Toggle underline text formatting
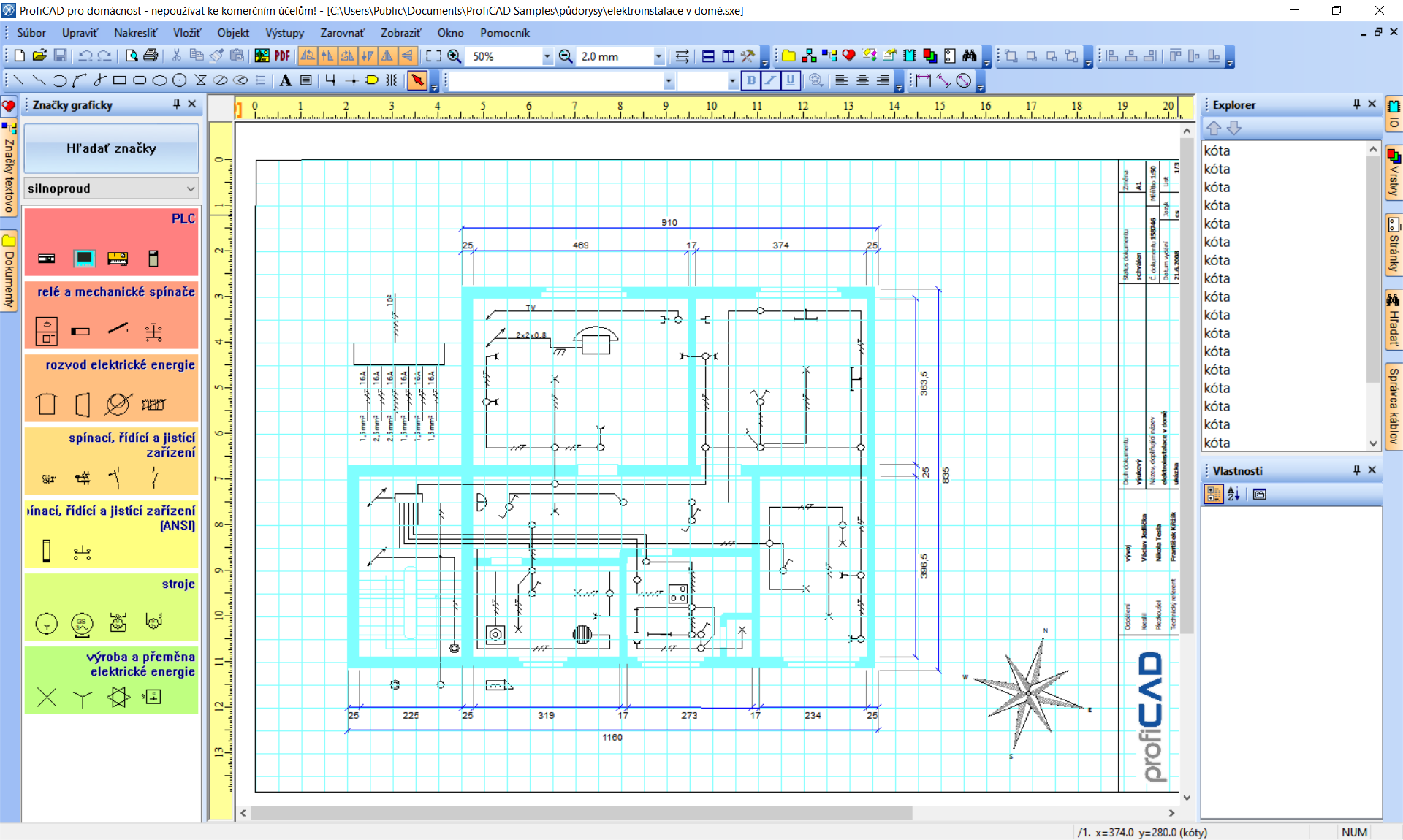Viewport: 1403px width, 840px height. tap(790, 80)
